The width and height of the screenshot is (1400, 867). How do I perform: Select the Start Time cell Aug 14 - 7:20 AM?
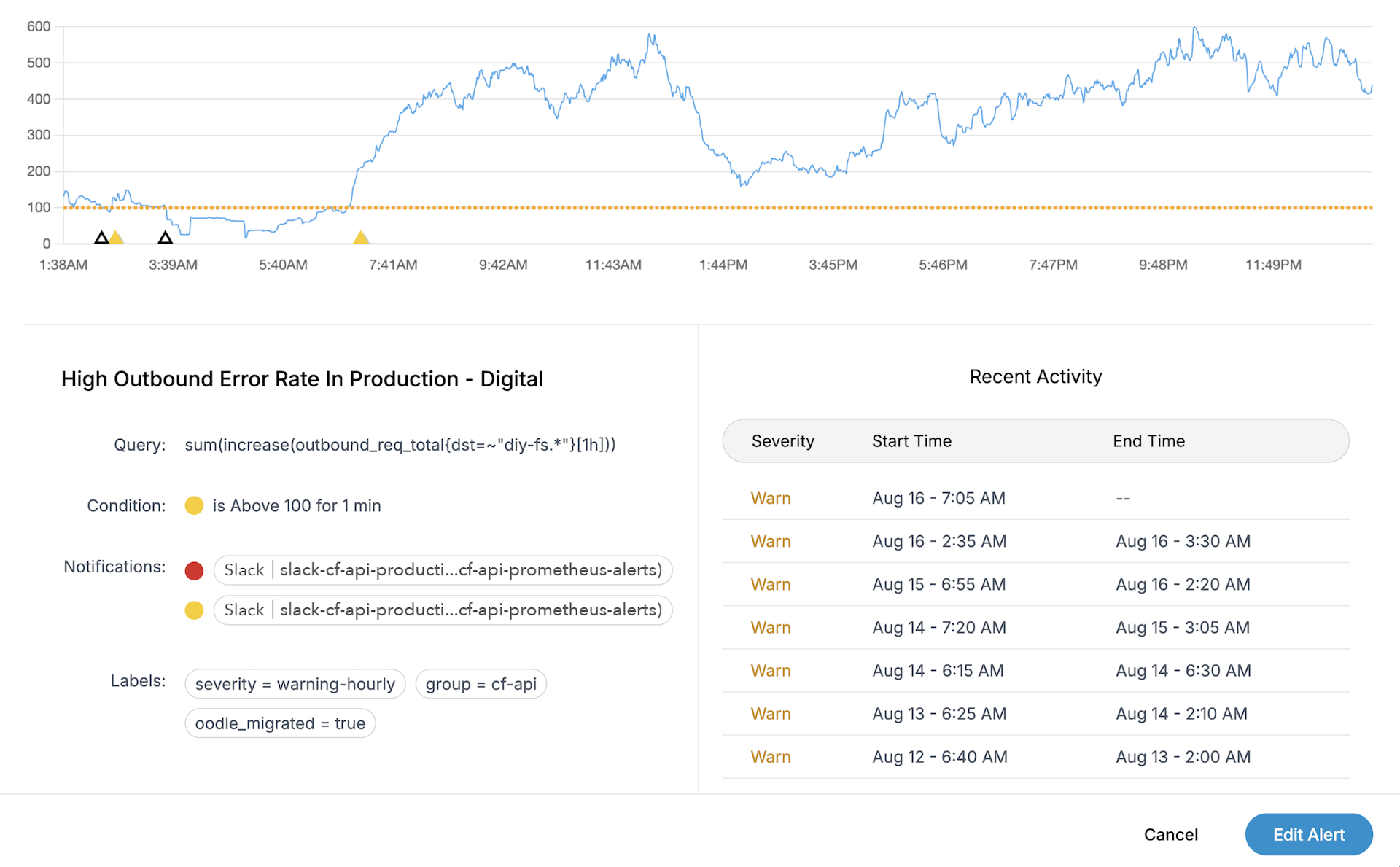[939, 627]
